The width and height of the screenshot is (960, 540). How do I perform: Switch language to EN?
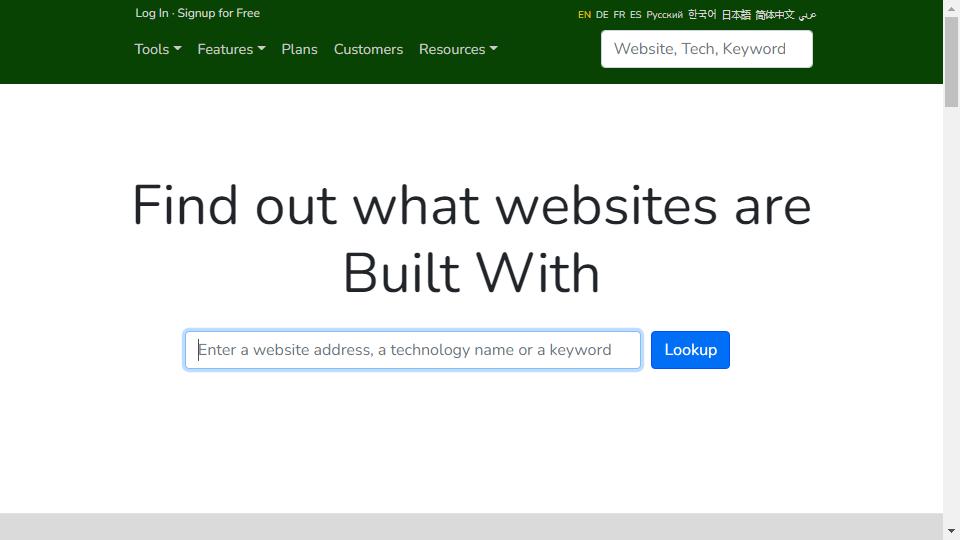[584, 15]
